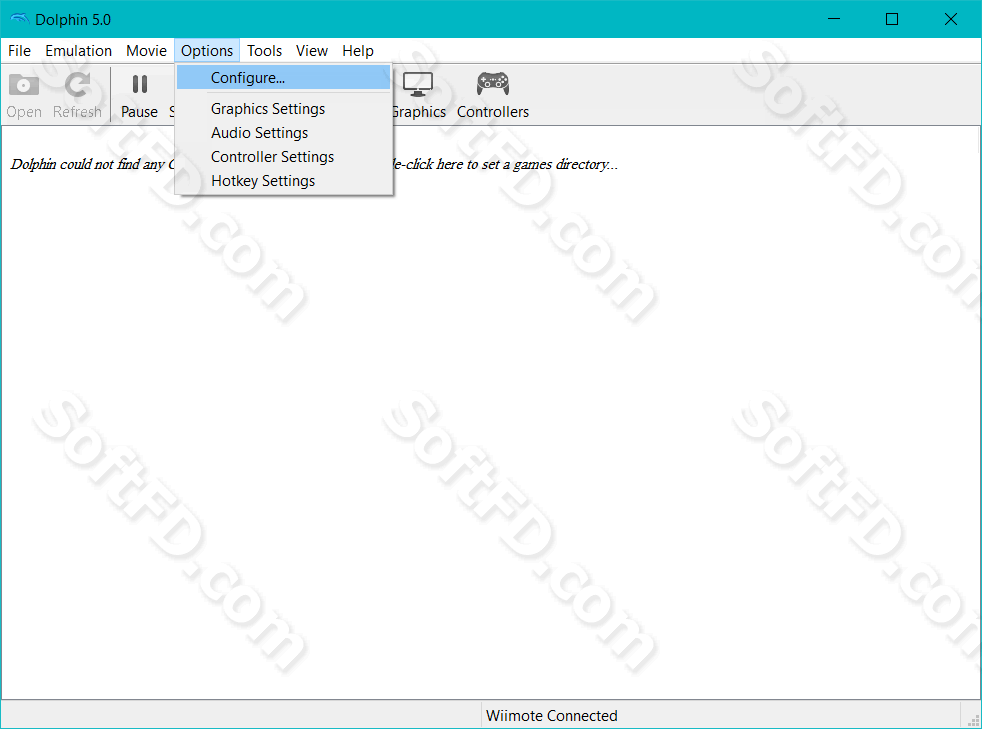Open the Emulation menu
Image resolution: width=982 pixels, height=729 pixels.
(78, 51)
